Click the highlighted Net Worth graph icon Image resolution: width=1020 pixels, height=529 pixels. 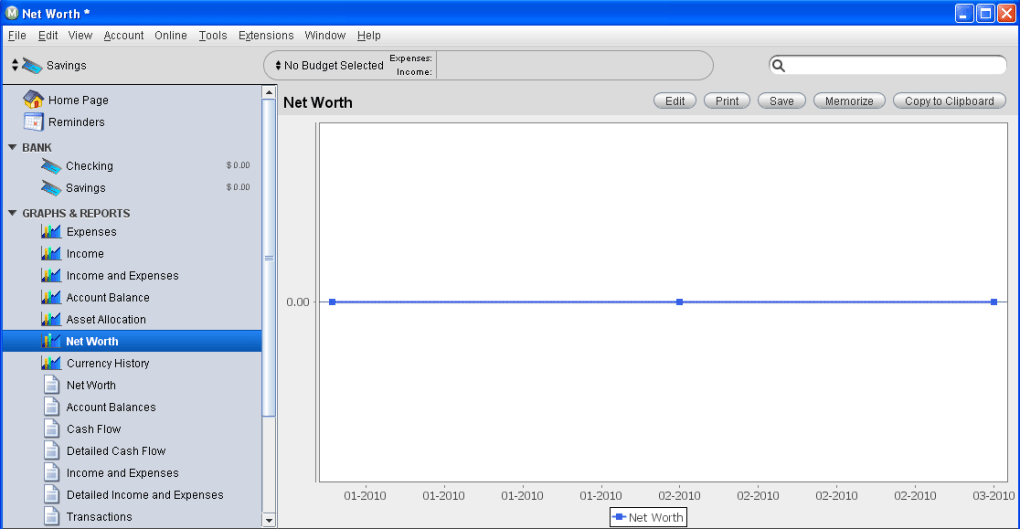pos(51,341)
